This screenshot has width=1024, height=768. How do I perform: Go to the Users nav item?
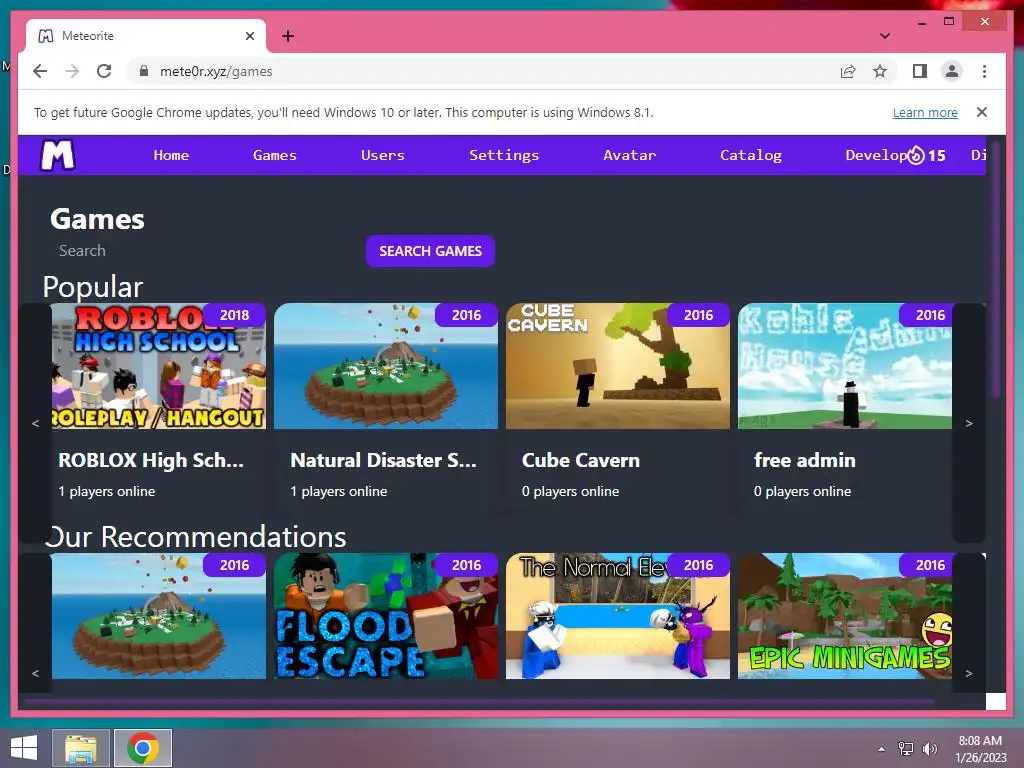click(x=383, y=155)
